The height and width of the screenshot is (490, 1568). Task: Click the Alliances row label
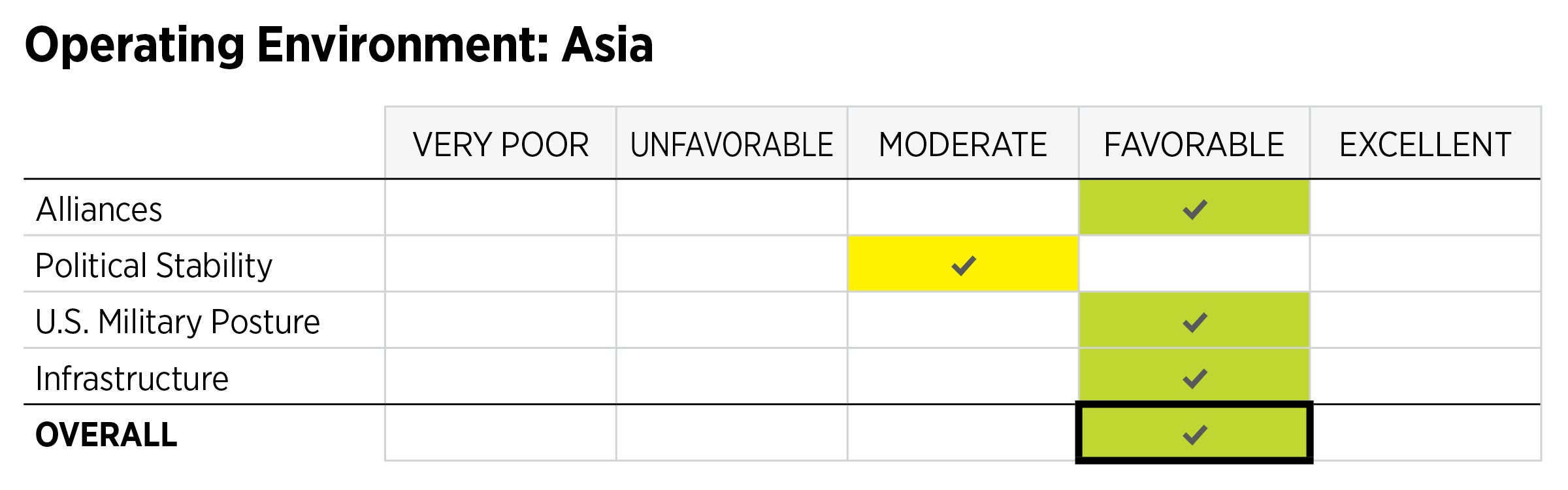[x=99, y=210]
